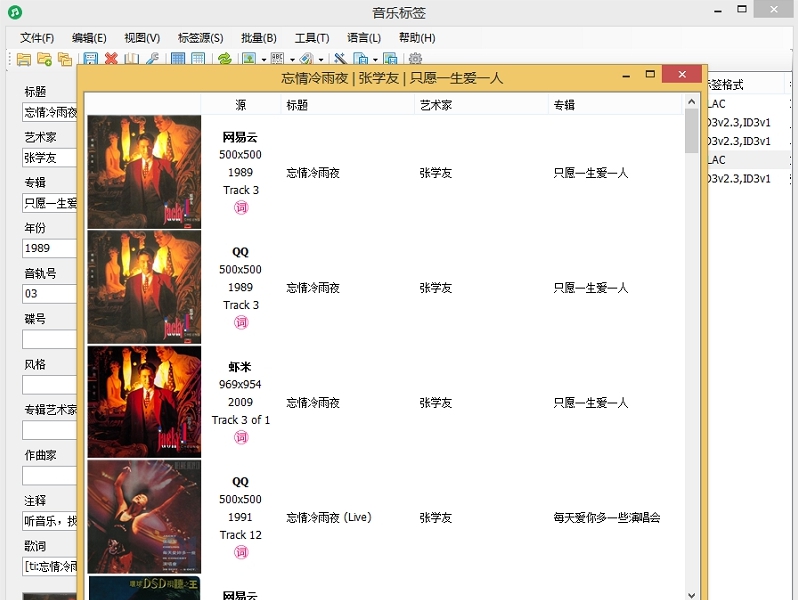Expand dropdown arrow beside paste icon
Image resolution: width=798 pixels, height=600 pixels.
(x=375, y=60)
